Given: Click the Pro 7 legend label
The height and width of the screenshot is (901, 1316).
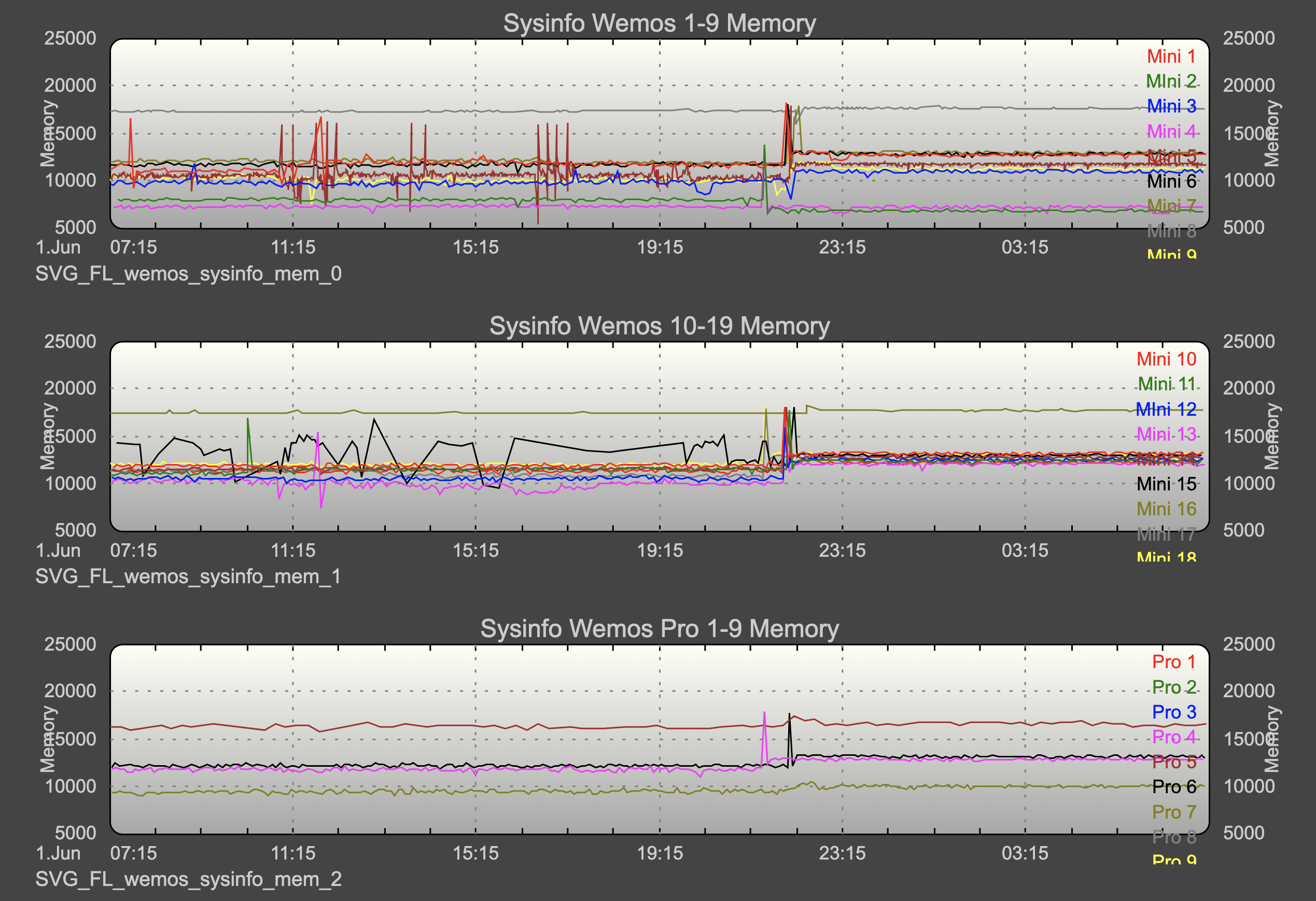Looking at the screenshot, I should click(1173, 811).
